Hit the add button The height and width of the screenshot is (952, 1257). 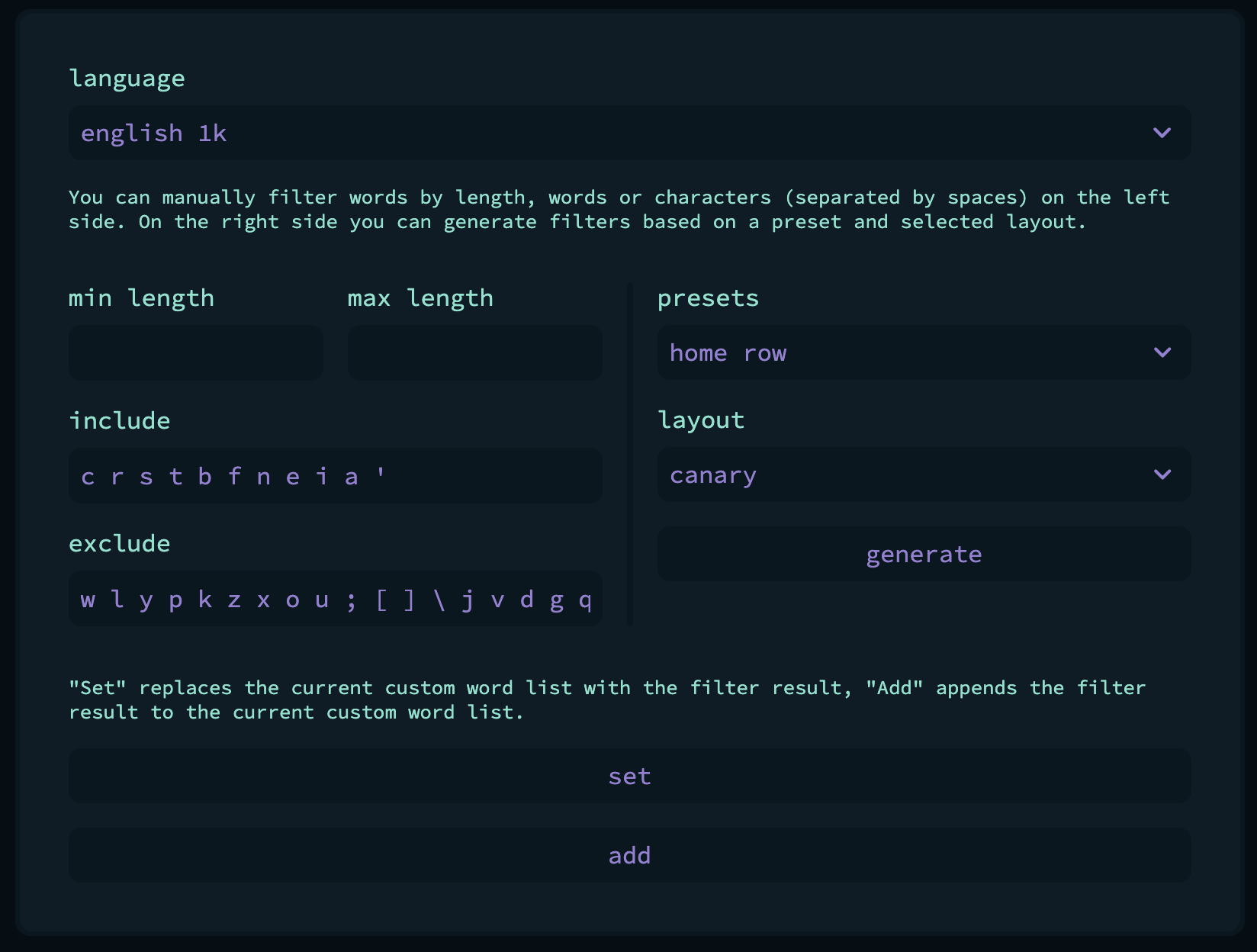point(629,855)
